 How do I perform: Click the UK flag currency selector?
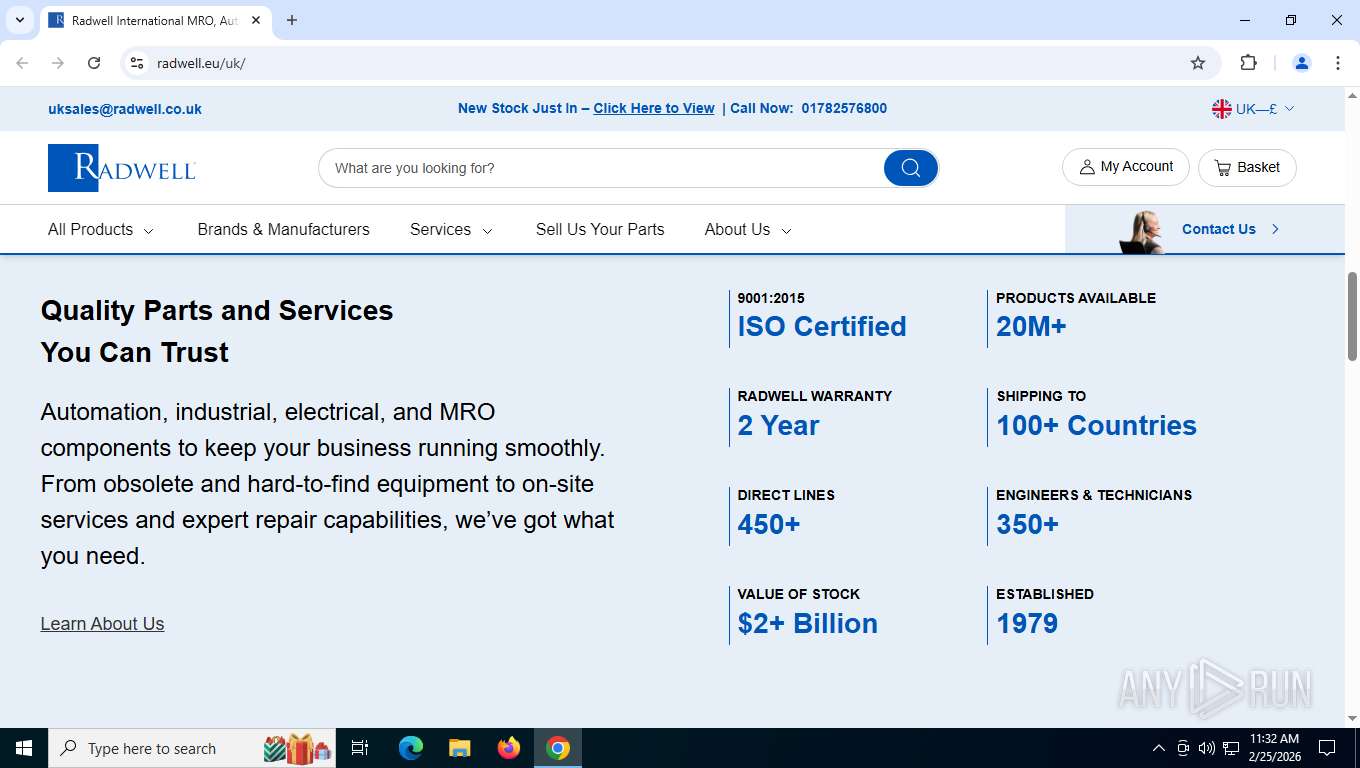point(1253,109)
